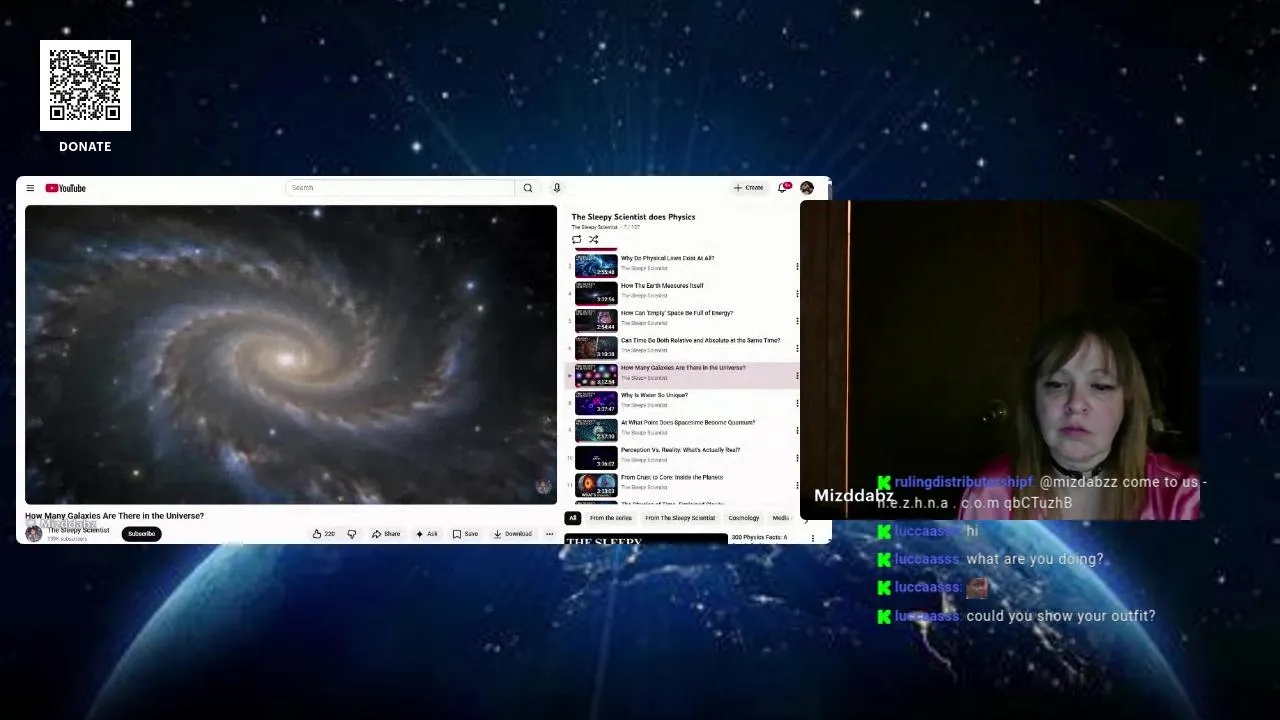Play 'Why Do Physical Laws Exist At All?'
The height and width of the screenshot is (720, 1280).
pyautogui.click(x=667, y=258)
